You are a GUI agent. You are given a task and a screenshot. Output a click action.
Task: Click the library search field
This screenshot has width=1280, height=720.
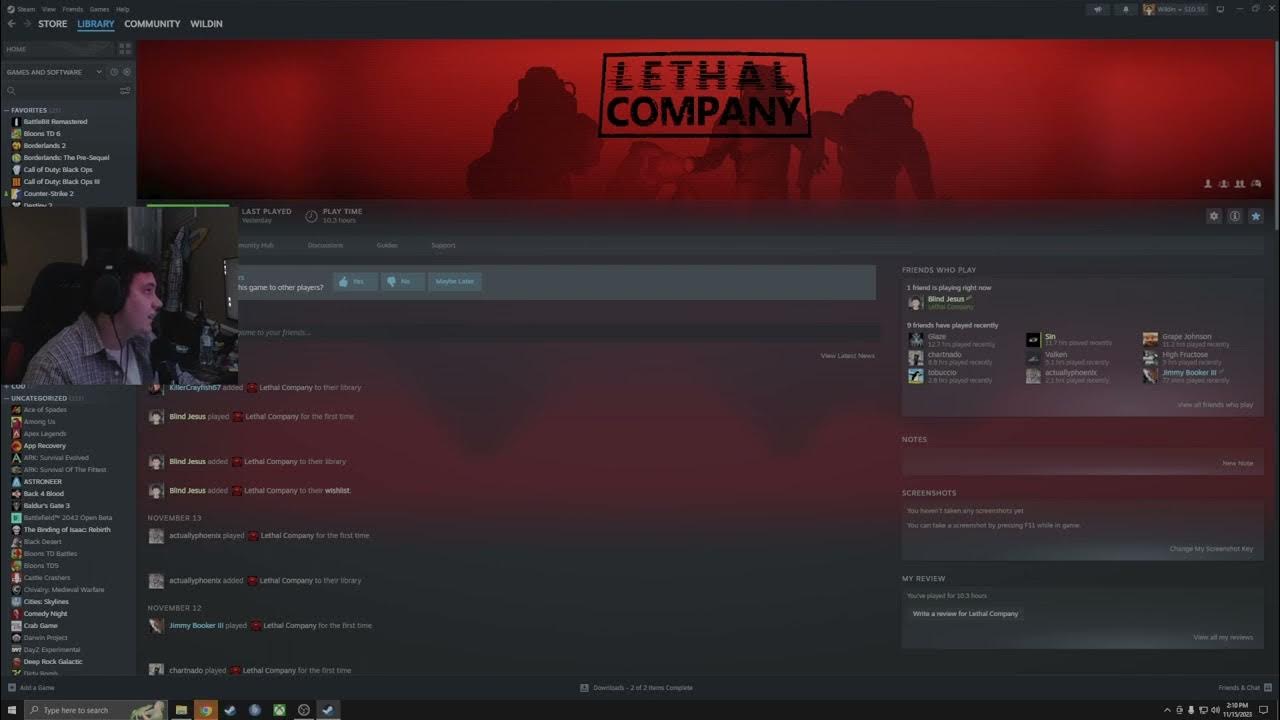coord(60,91)
